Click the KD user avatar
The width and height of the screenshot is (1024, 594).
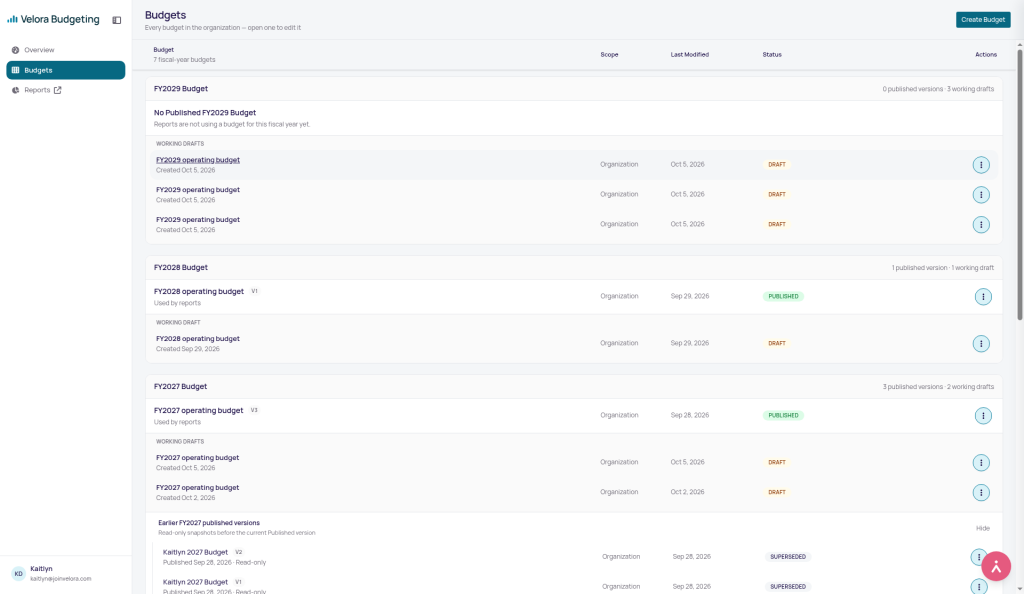(x=18, y=574)
